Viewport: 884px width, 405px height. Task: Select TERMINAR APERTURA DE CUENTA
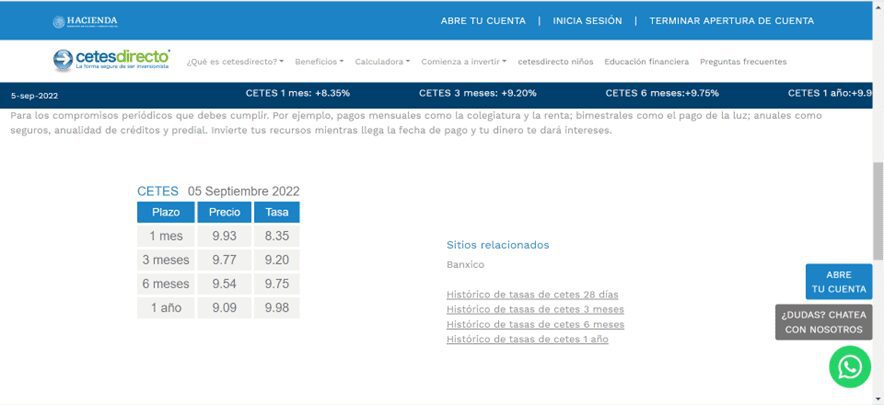pyautogui.click(x=731, y=21)
